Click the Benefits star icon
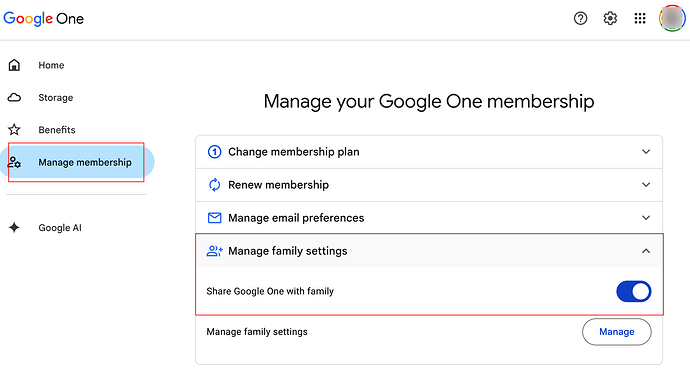 pyautogui.click(x=14, y=129)
